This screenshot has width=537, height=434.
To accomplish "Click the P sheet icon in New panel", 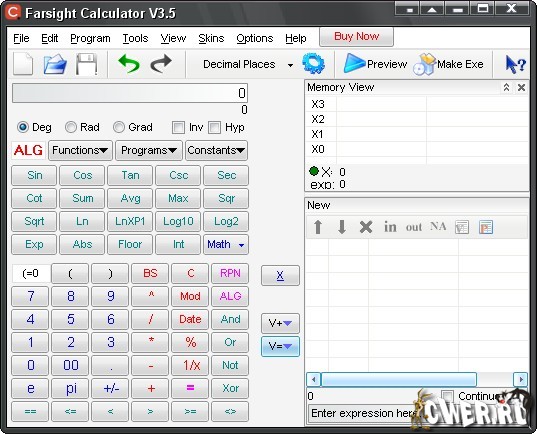I will 486,227.
